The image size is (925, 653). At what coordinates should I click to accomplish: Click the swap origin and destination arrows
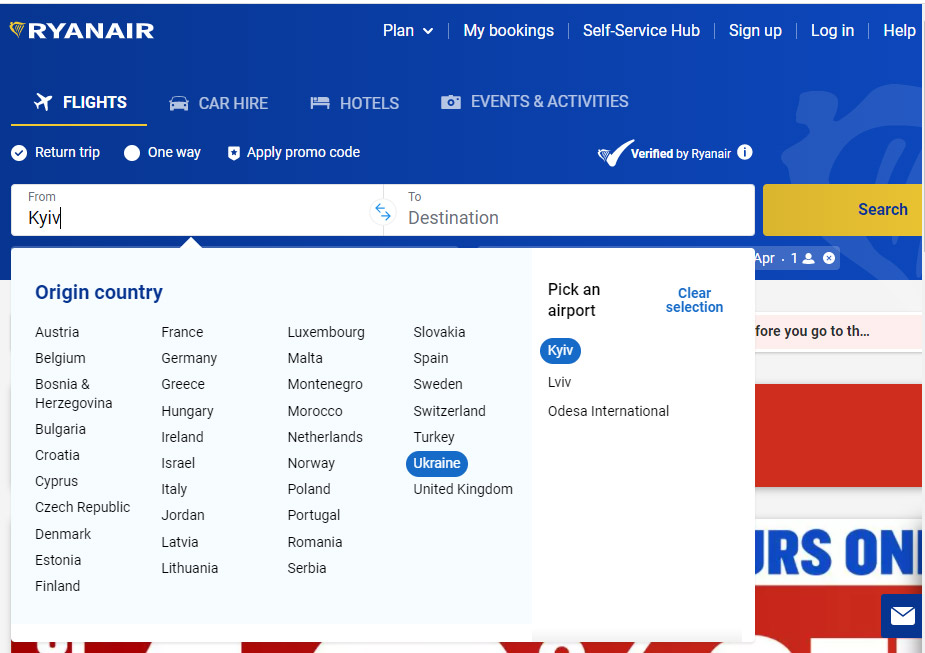[383, 210]
